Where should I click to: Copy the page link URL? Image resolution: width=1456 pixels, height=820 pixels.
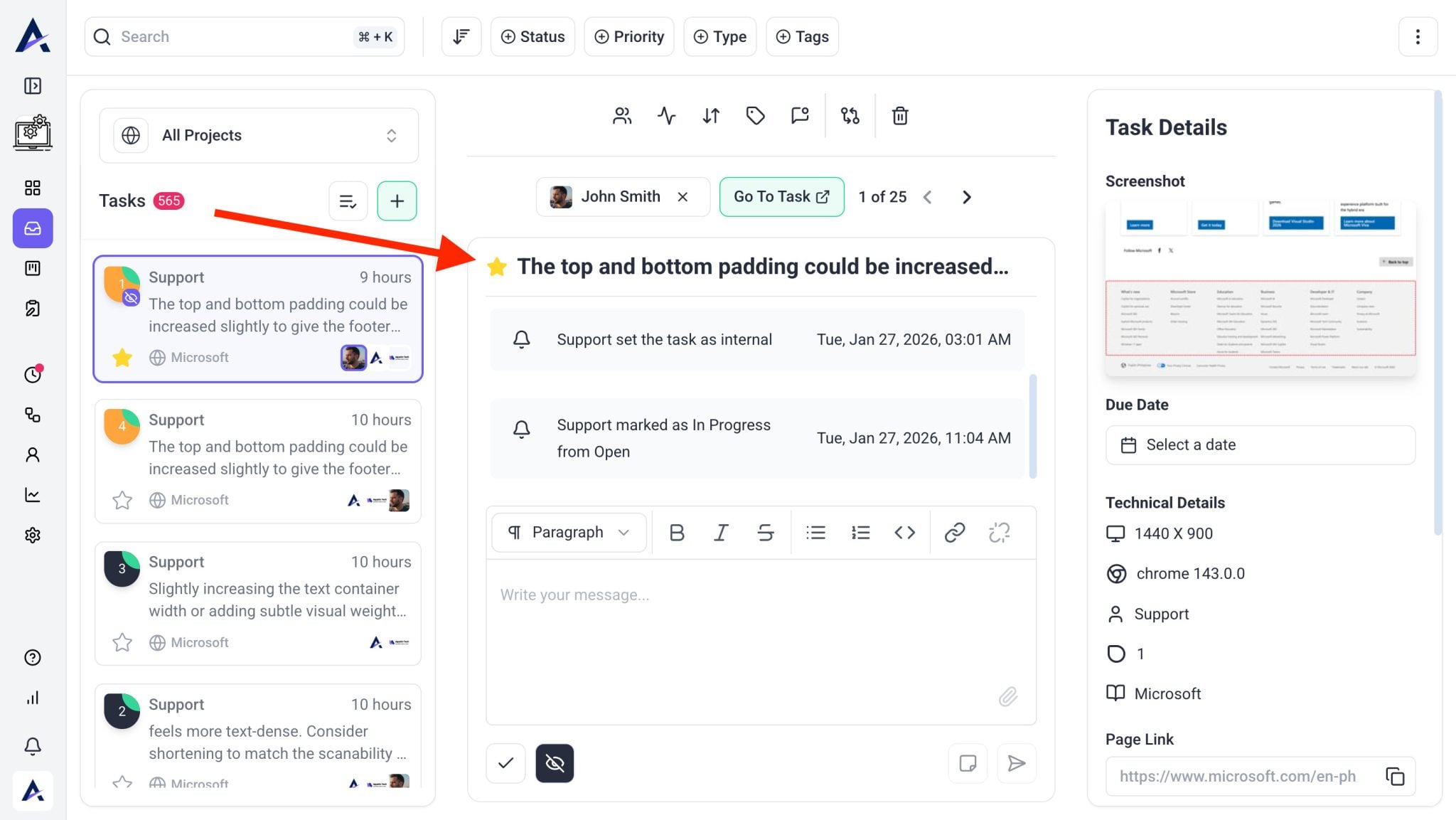pos(1395,776)
